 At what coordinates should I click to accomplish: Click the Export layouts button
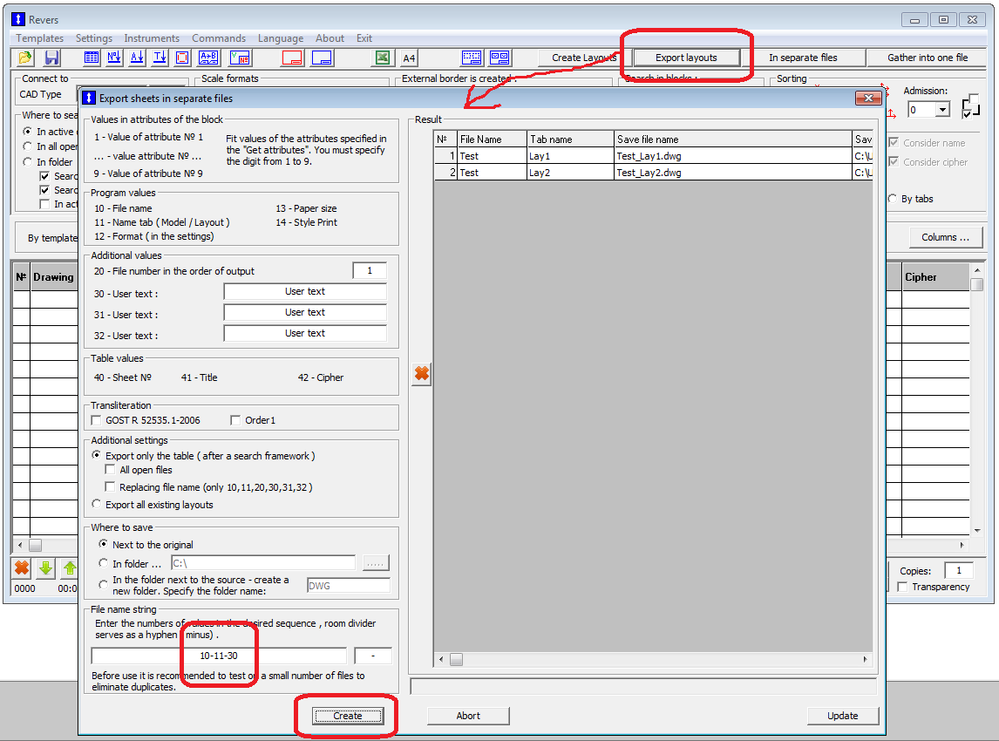(686, 58)
